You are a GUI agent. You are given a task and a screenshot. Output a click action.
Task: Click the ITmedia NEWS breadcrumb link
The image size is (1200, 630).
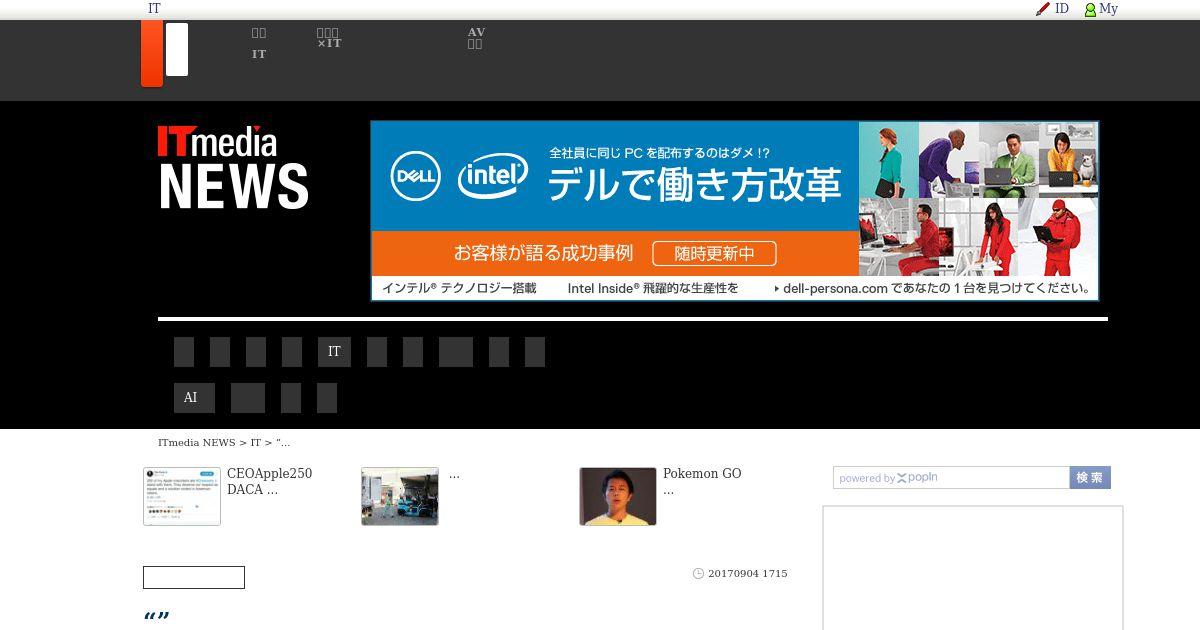(197, 442)
